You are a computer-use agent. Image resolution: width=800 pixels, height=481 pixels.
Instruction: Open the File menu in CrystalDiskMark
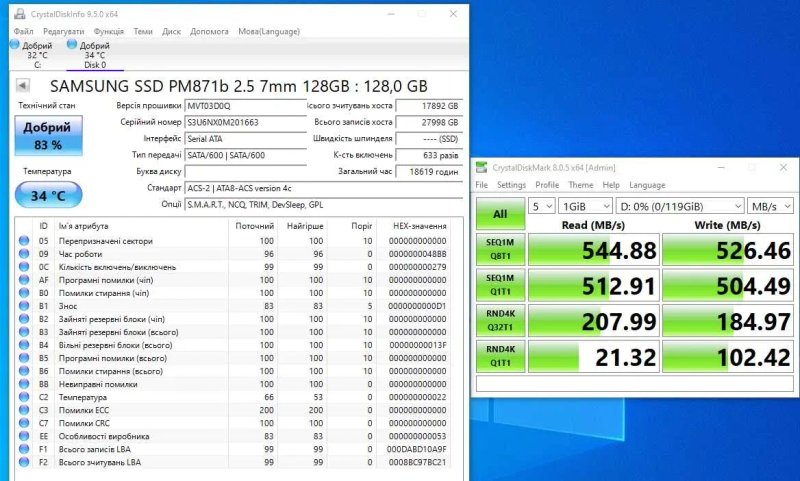(482, 185)
